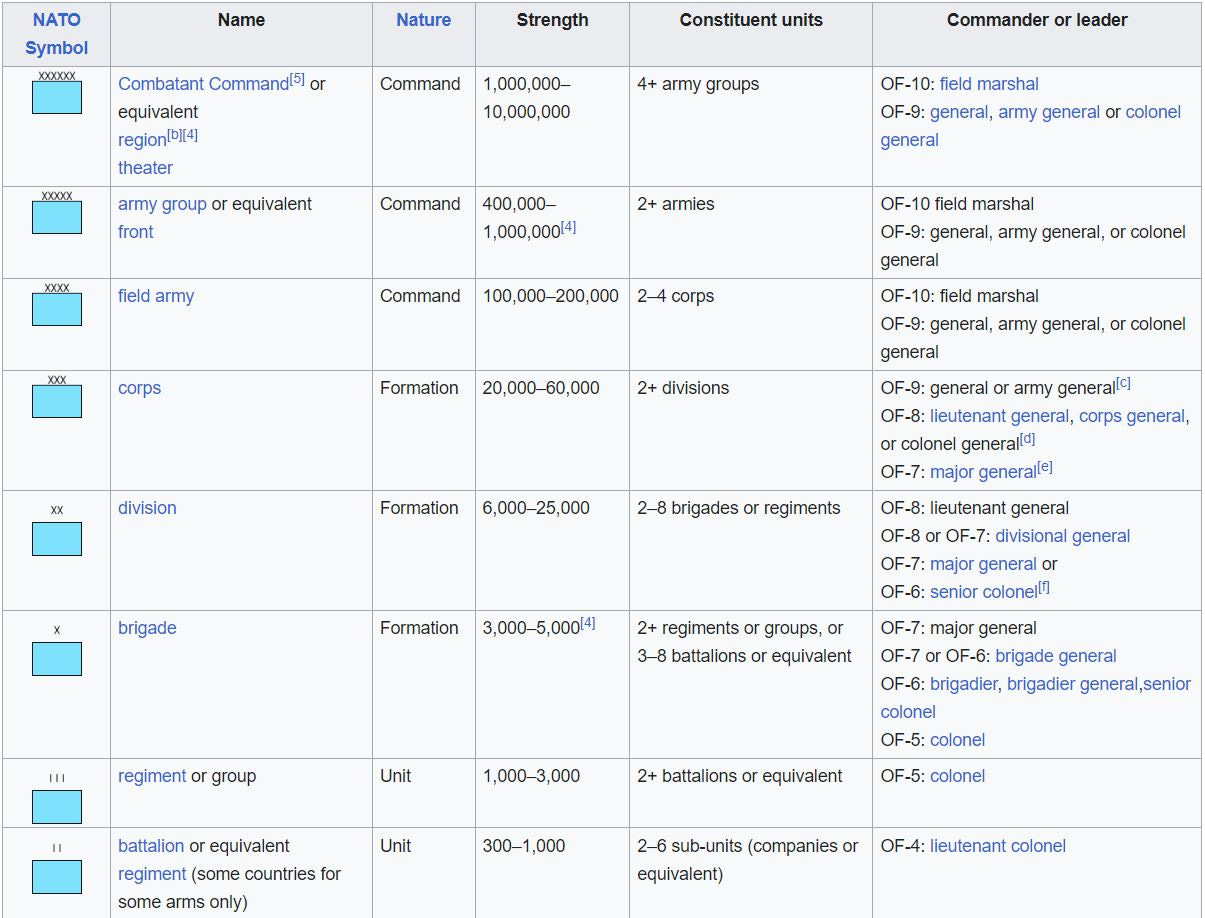Open the battalion link
This screenshot has width=1205, height=918.
coord(151,846)
